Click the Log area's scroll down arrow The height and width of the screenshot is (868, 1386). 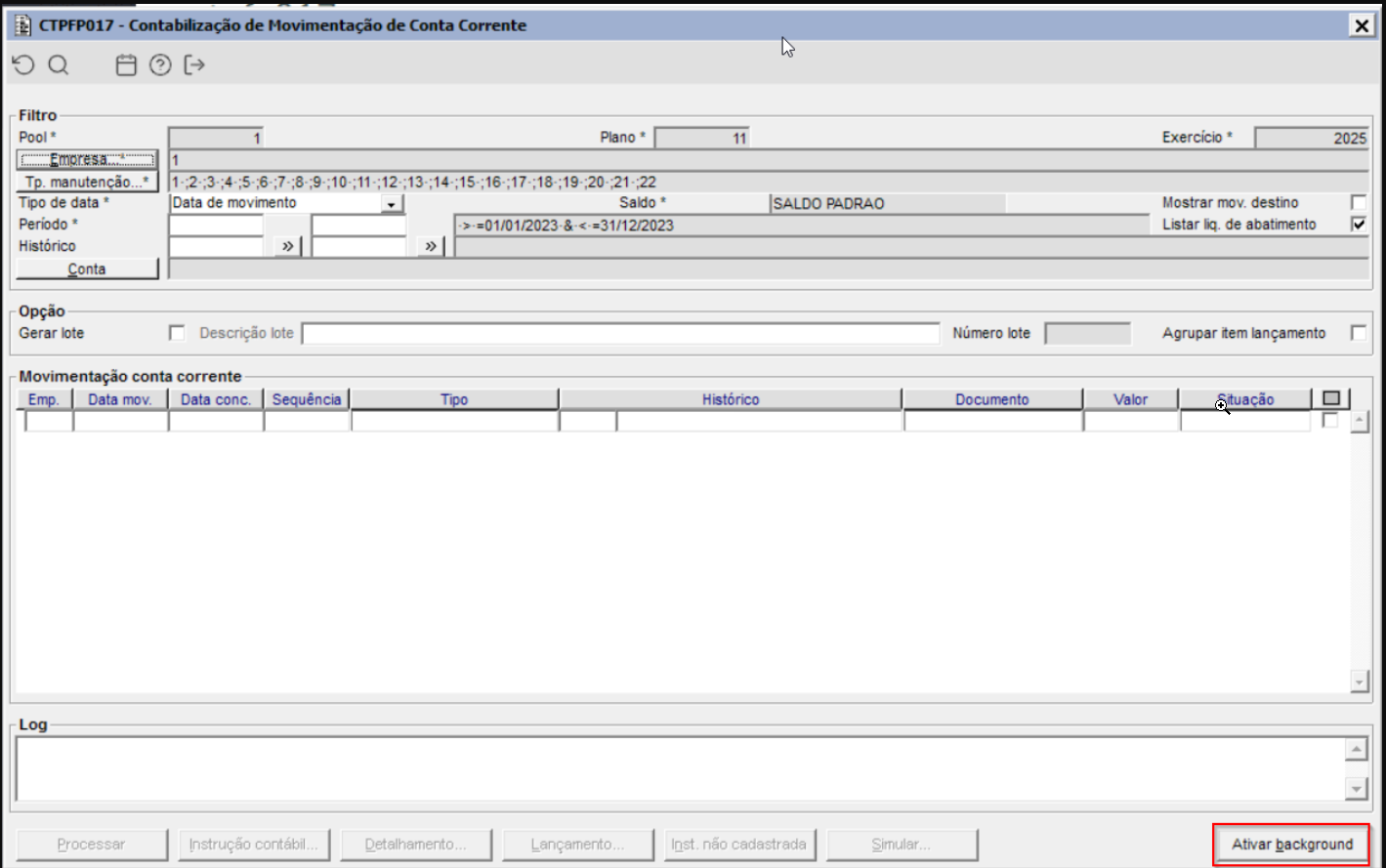tap(1356, 788)
